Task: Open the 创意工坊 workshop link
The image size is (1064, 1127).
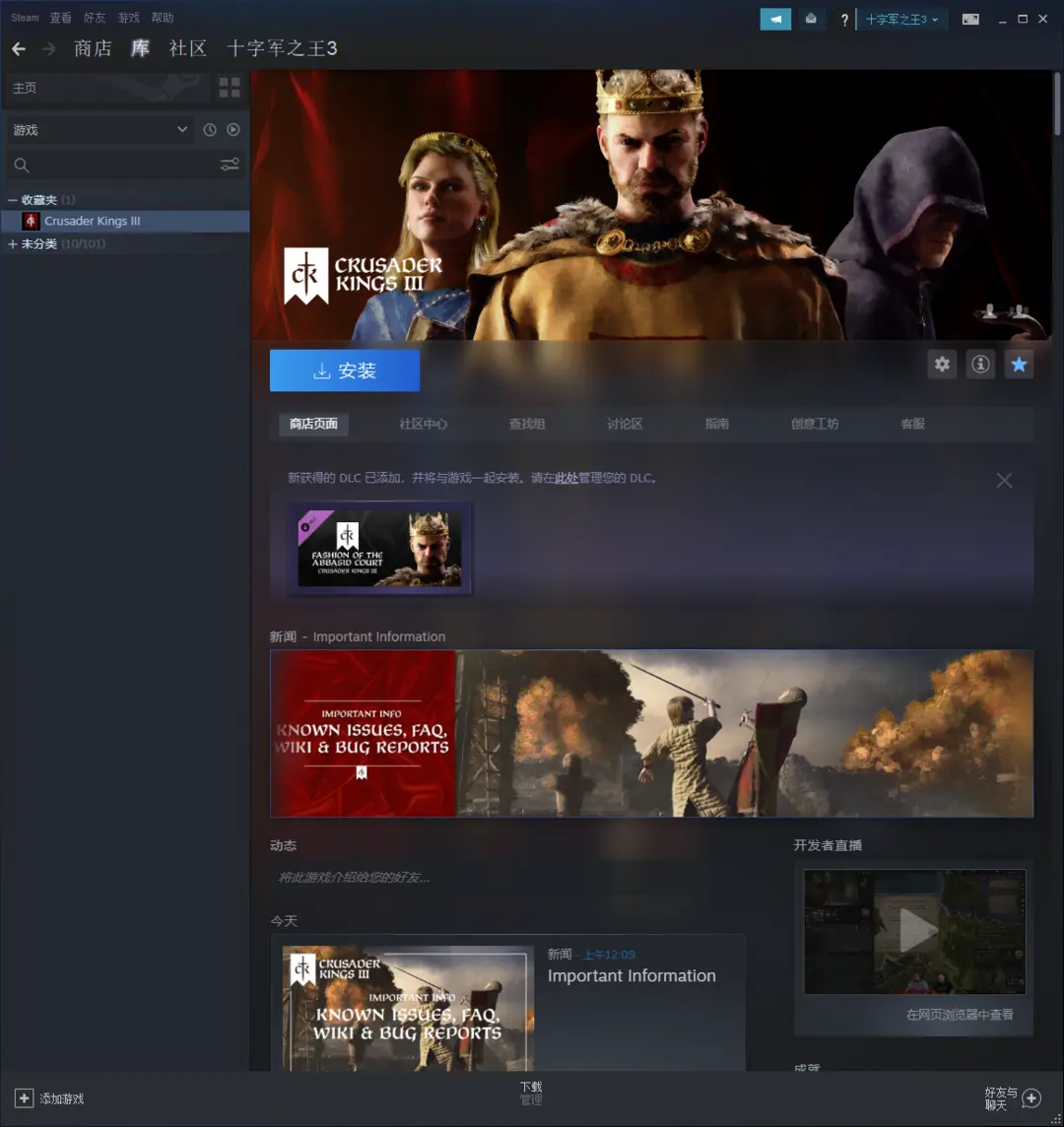Action: 815,424
